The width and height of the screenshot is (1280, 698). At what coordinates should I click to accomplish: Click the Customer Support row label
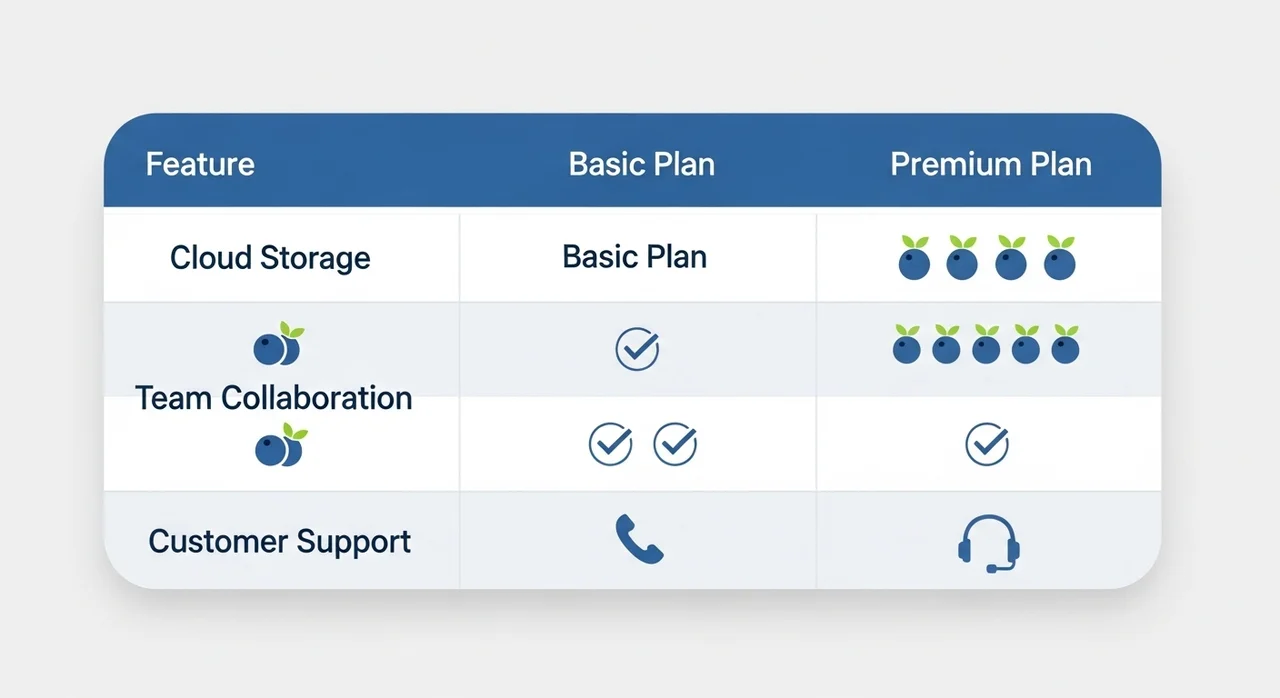(280, 542)
